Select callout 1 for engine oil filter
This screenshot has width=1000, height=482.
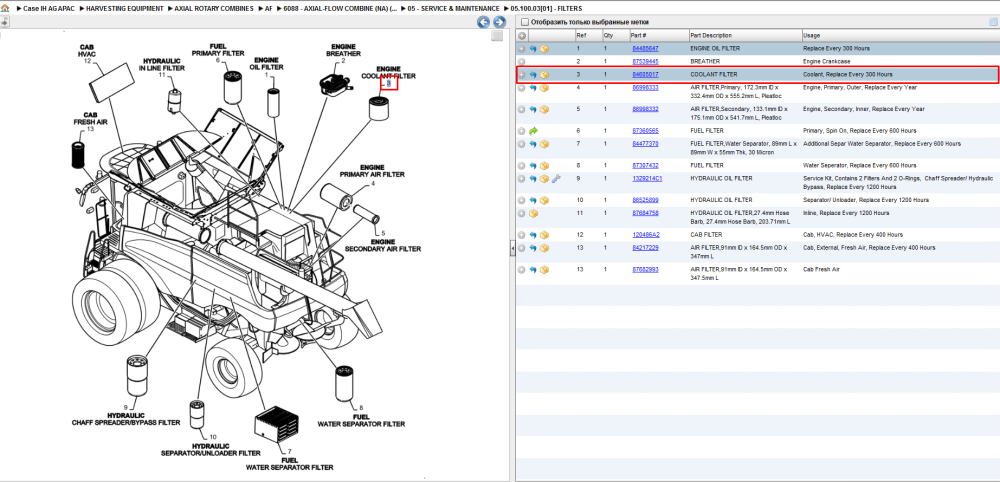tap(267, 76)
